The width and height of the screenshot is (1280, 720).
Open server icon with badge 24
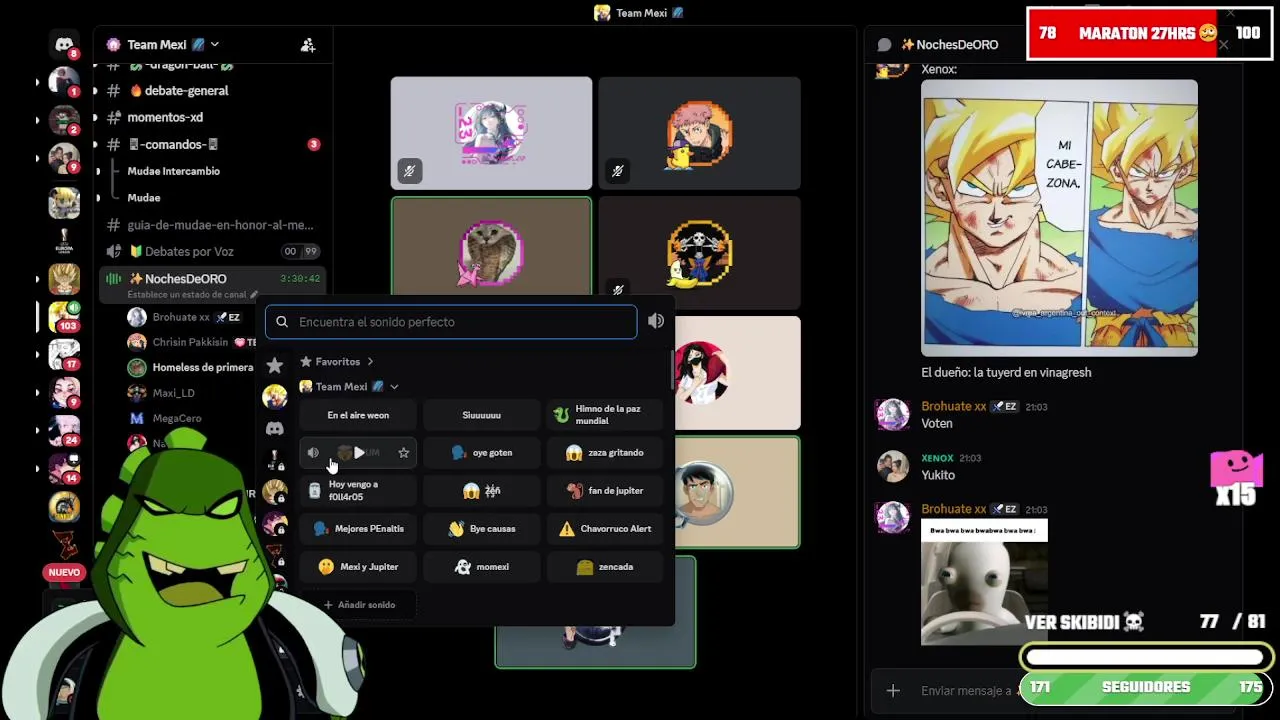click(64, 431)
